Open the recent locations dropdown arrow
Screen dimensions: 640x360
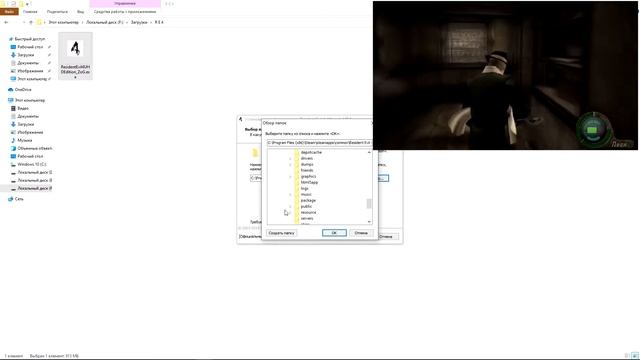[x=24, y=22]
